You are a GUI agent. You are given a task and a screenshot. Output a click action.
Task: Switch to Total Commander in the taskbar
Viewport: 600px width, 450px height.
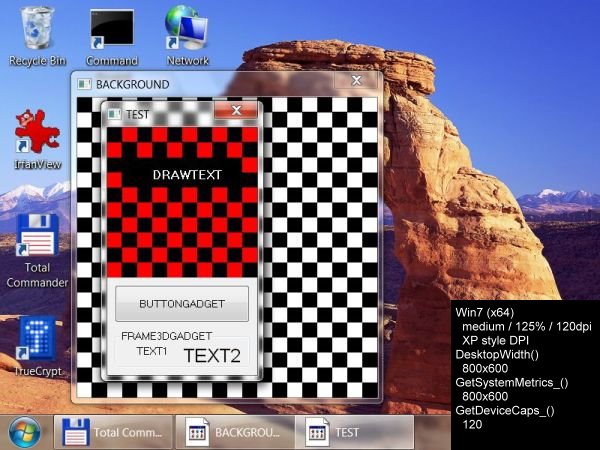(114, 432)
